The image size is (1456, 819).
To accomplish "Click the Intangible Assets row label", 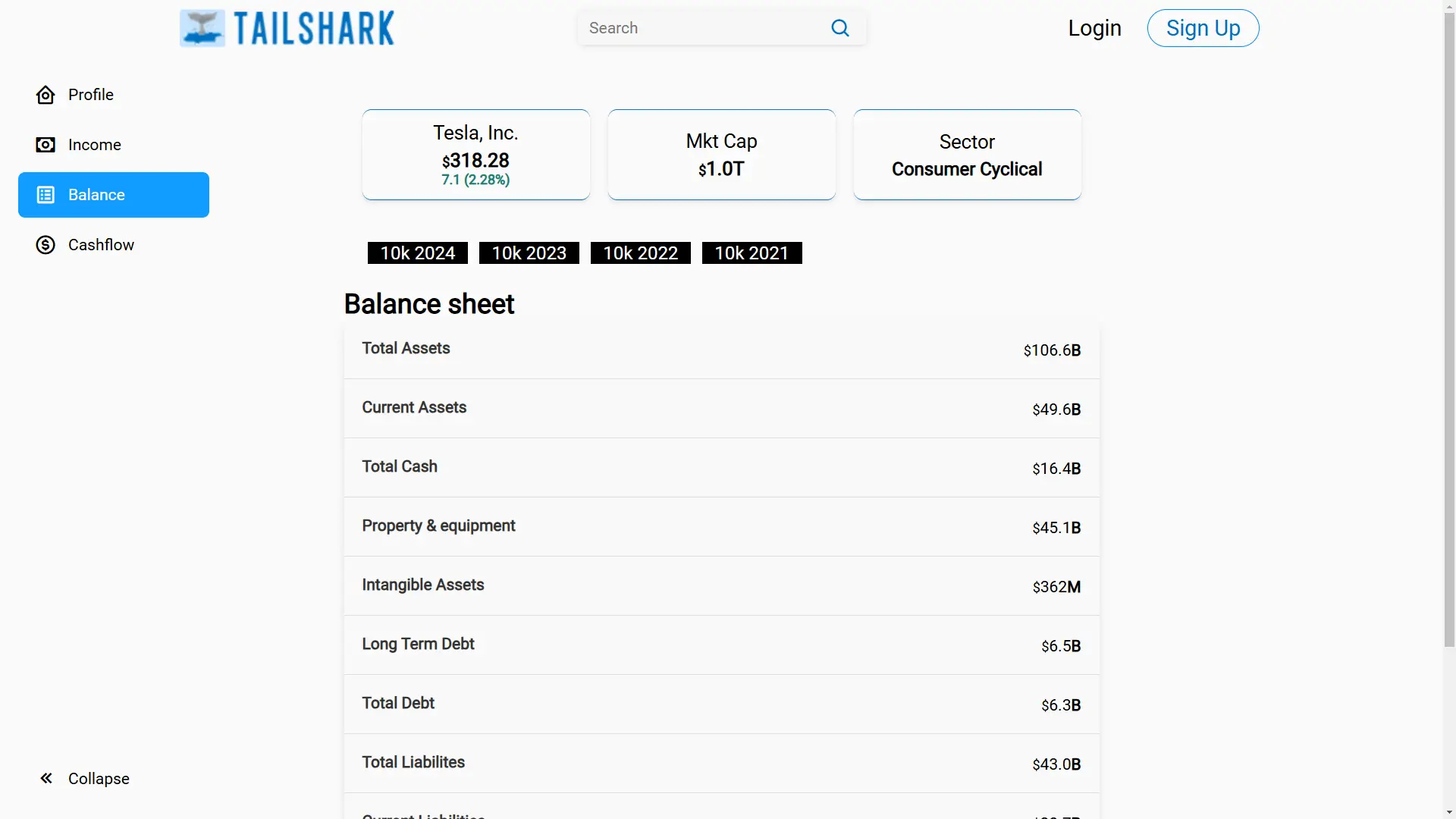I will 423,585.
